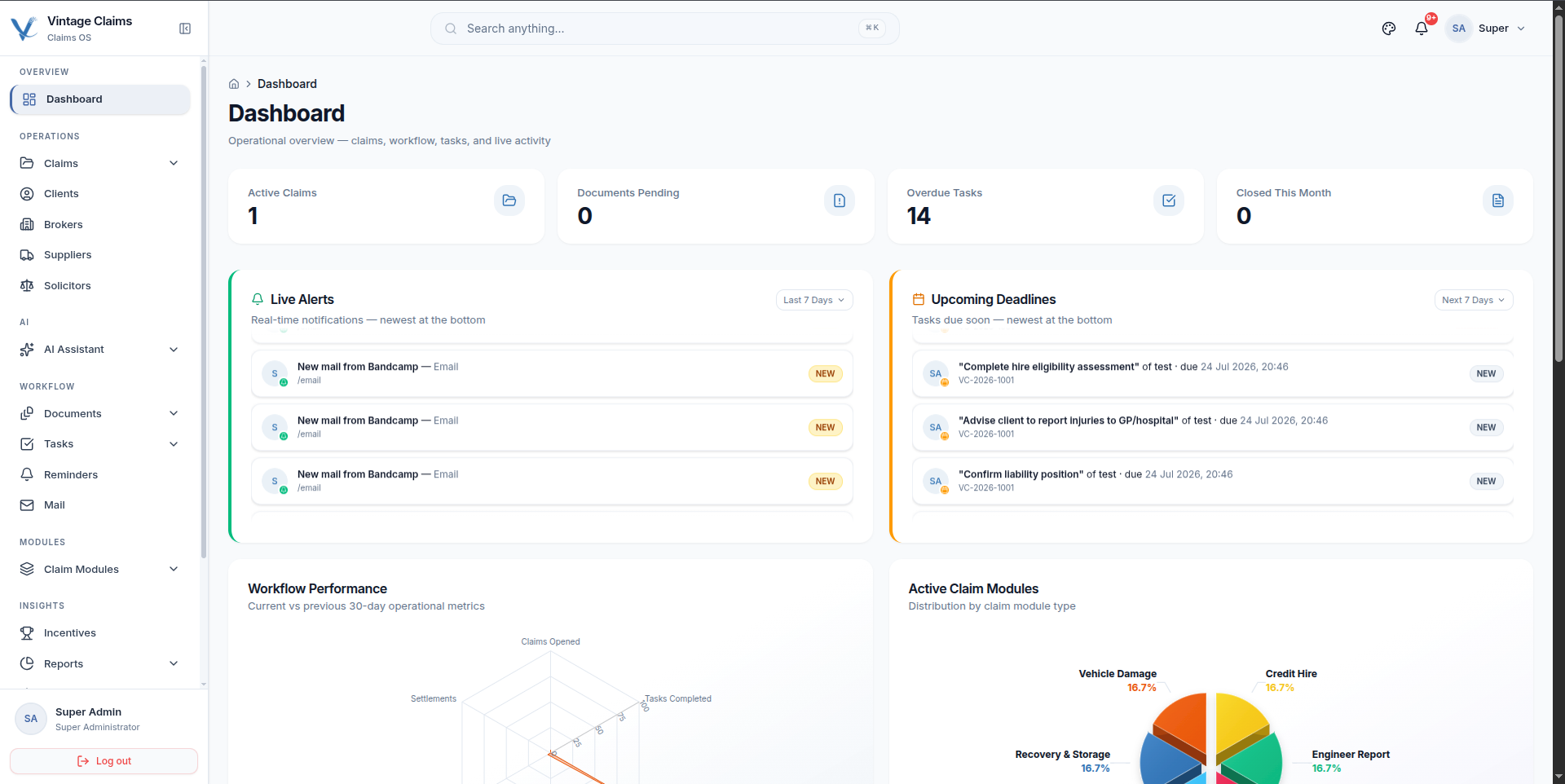Open "Advise client to report injuries" deadline
The width and height of the screenshot is (1565, 784).
tap(1213, 427)
